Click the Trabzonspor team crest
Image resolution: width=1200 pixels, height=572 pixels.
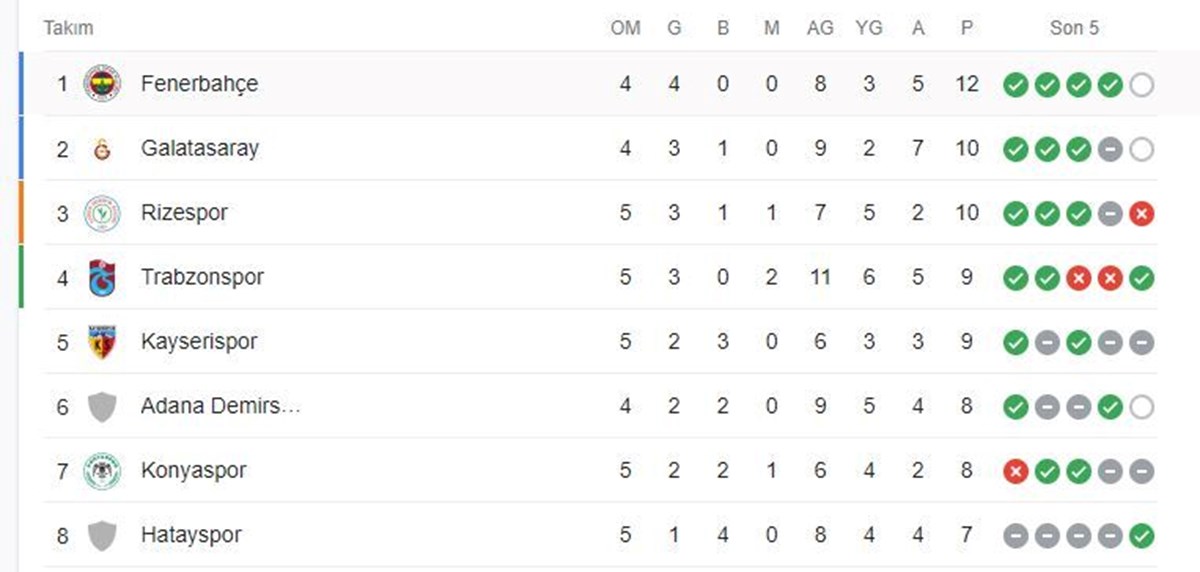102,277
